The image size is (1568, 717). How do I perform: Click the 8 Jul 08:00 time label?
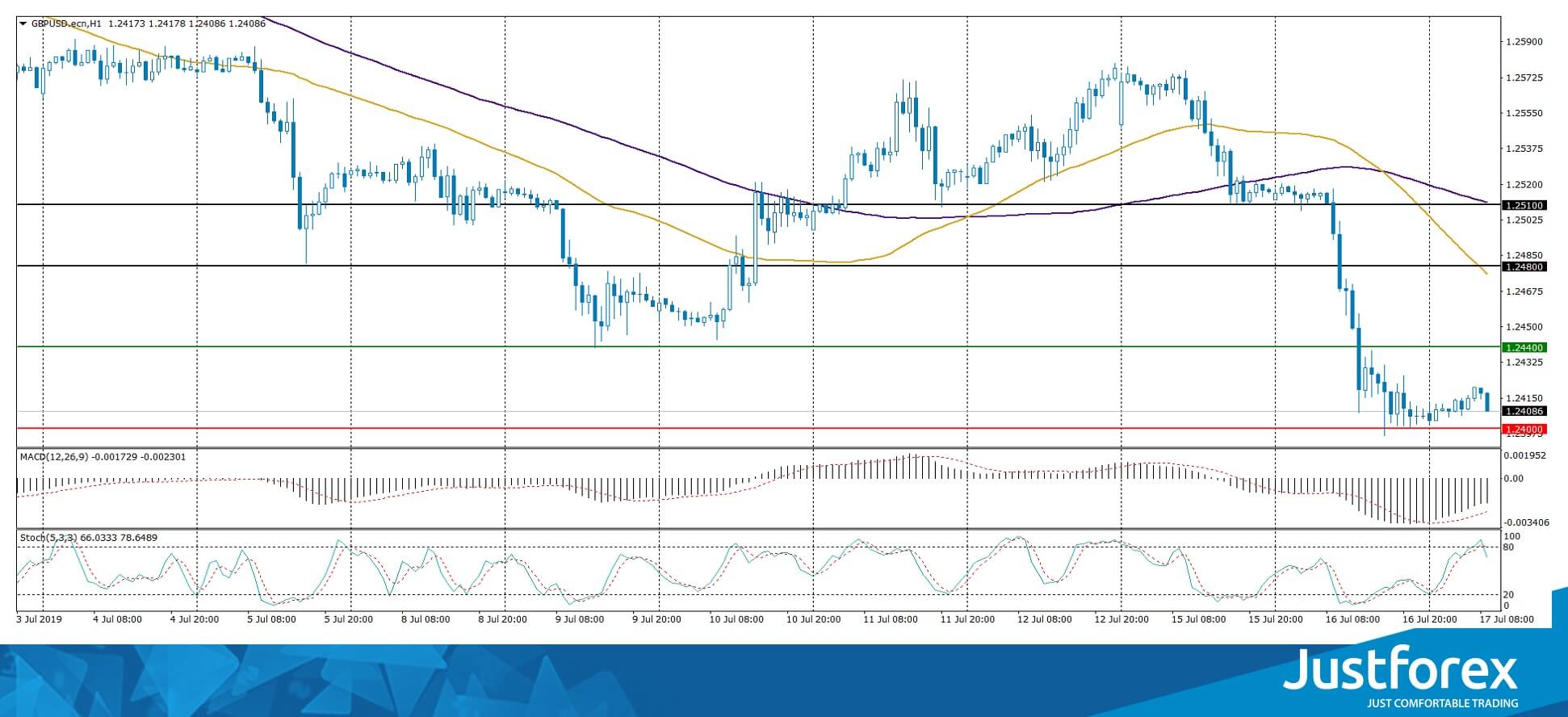426,619
